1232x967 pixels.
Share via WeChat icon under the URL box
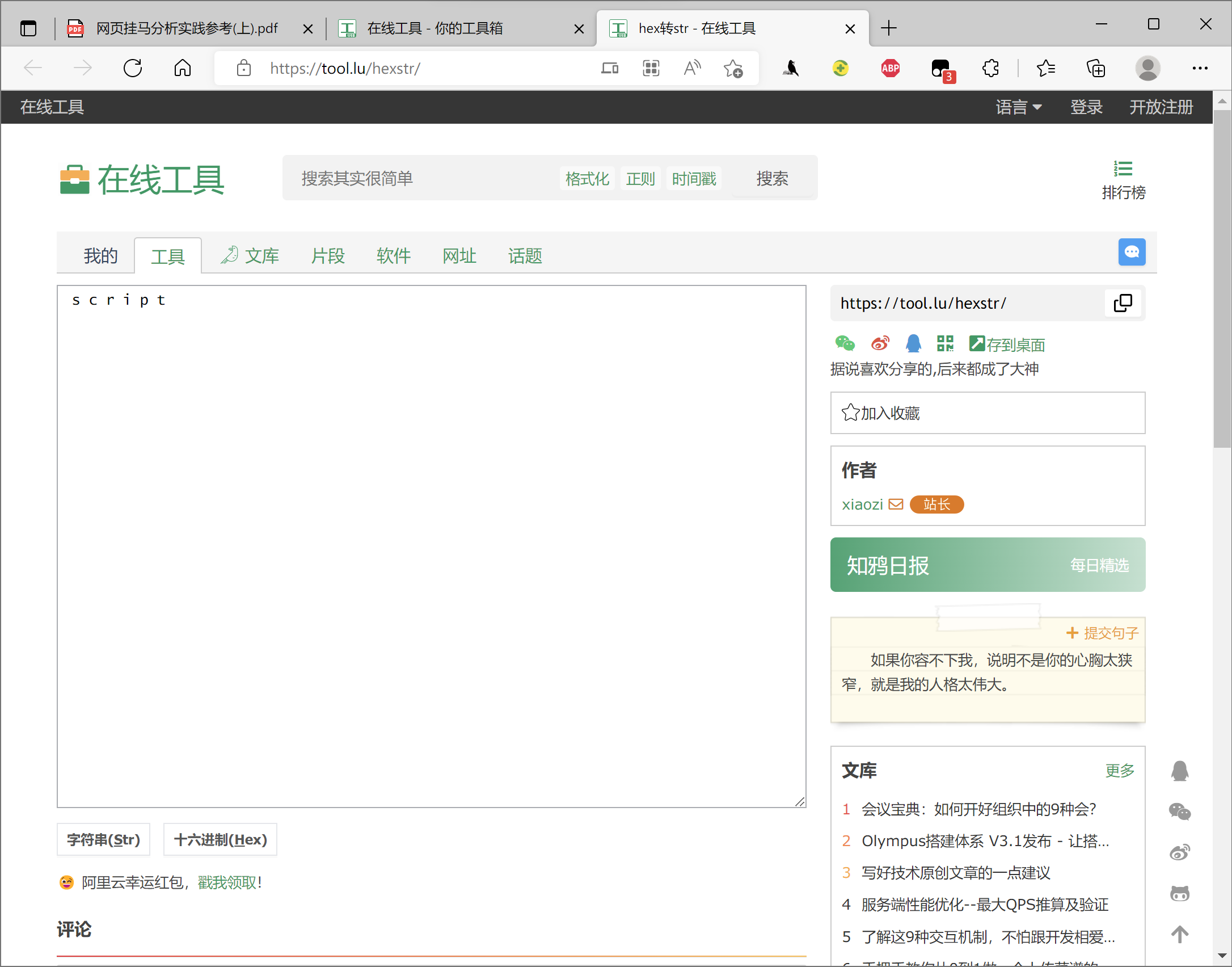pos(845,343)
